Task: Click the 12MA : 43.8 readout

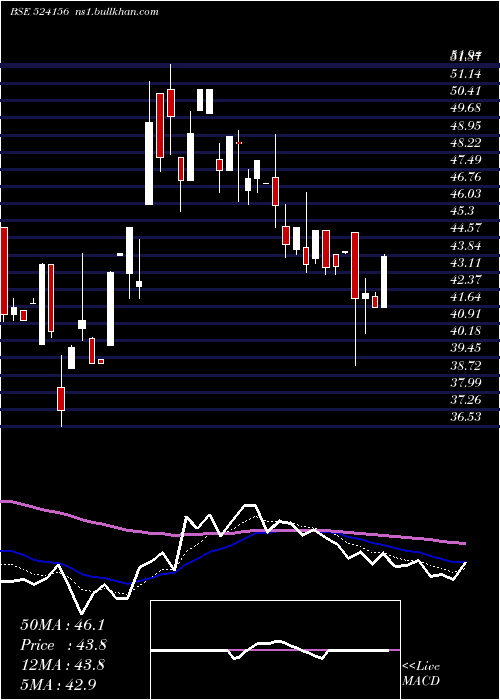Action: [62, 665]
